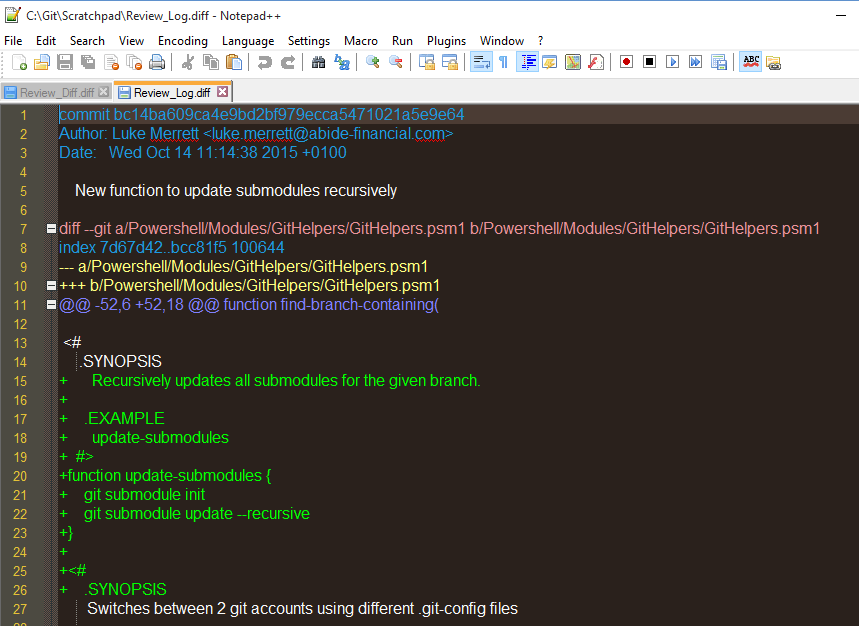Start recording a macro
The image size is (859, 626).
tap(626, 62)
